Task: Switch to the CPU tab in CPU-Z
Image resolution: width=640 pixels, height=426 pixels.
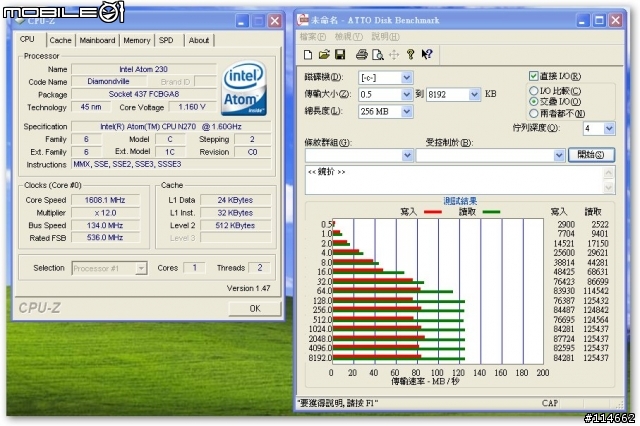Action: [x=27, y=39]
